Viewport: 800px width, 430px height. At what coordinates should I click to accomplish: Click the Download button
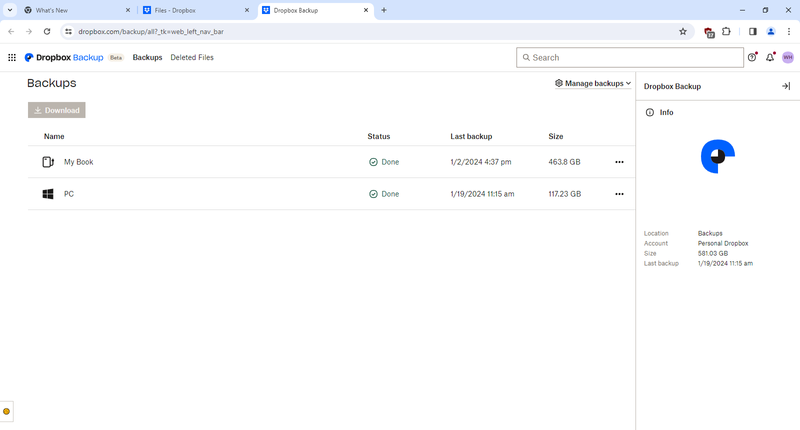pyautogui.click(x=56, y=110)
